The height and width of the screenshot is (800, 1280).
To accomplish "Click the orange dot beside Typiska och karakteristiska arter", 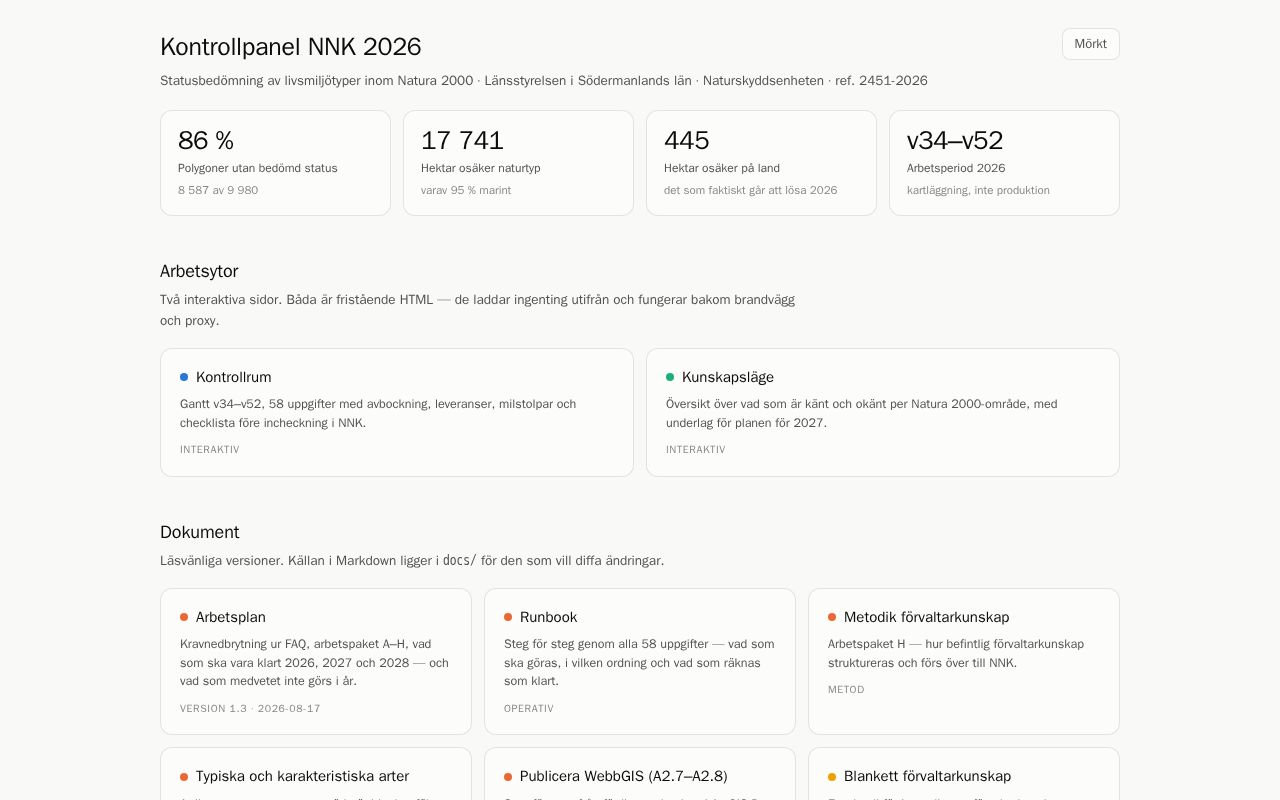I will [x=184, y=776].
